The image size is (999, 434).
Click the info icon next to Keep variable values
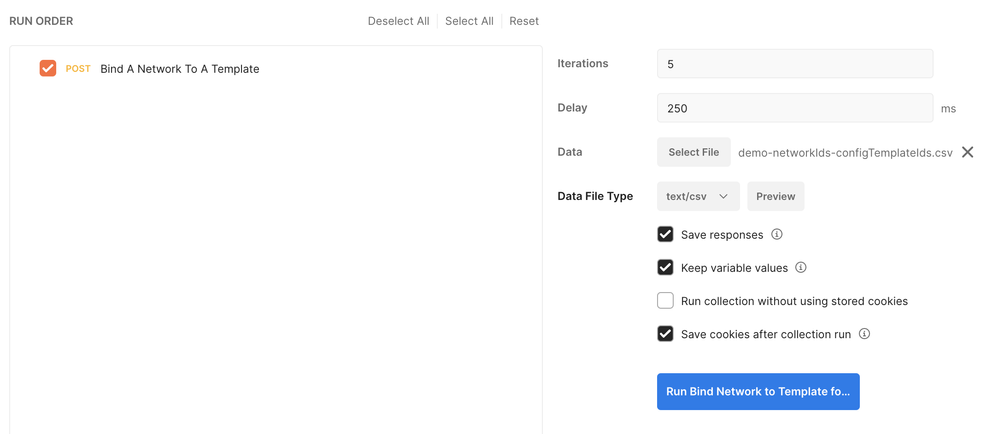(801, 268)
